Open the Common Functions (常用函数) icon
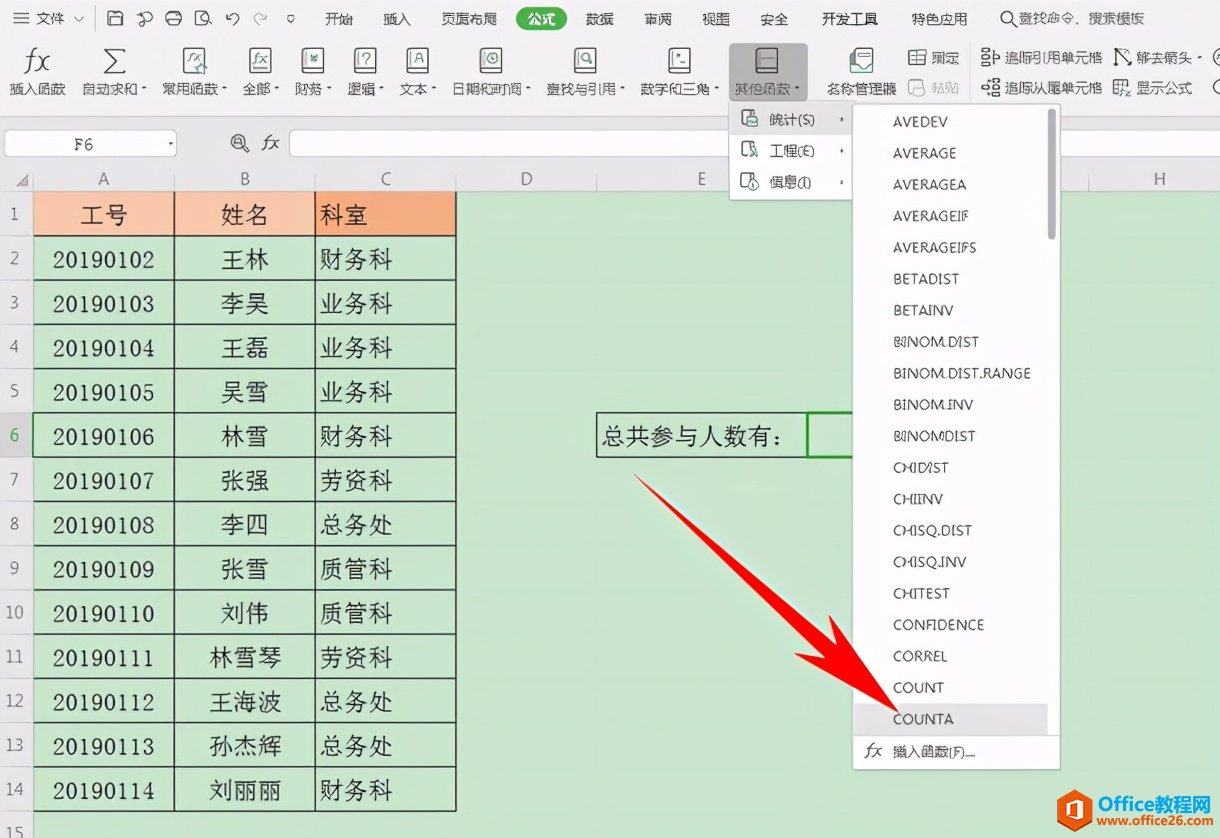 click(x=195, y=62)
